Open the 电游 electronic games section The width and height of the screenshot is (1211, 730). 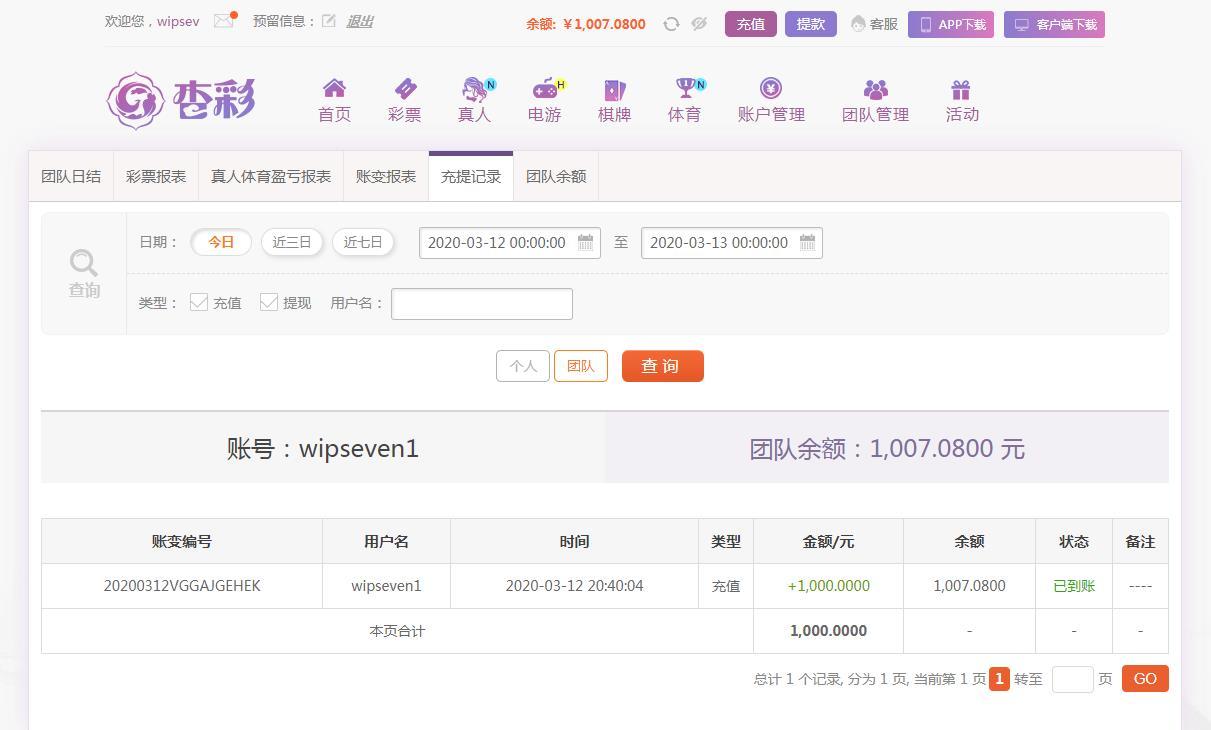click(x=545, y=101)
